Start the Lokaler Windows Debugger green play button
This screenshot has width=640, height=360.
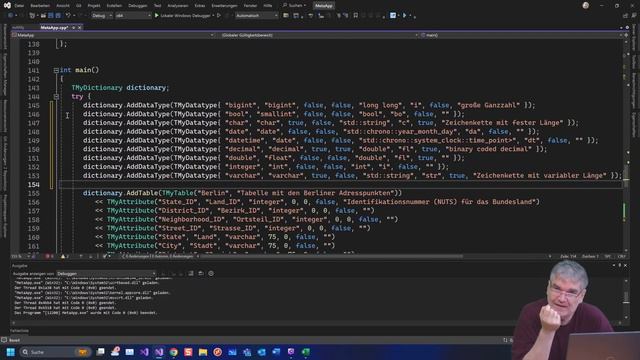point(157,16)
